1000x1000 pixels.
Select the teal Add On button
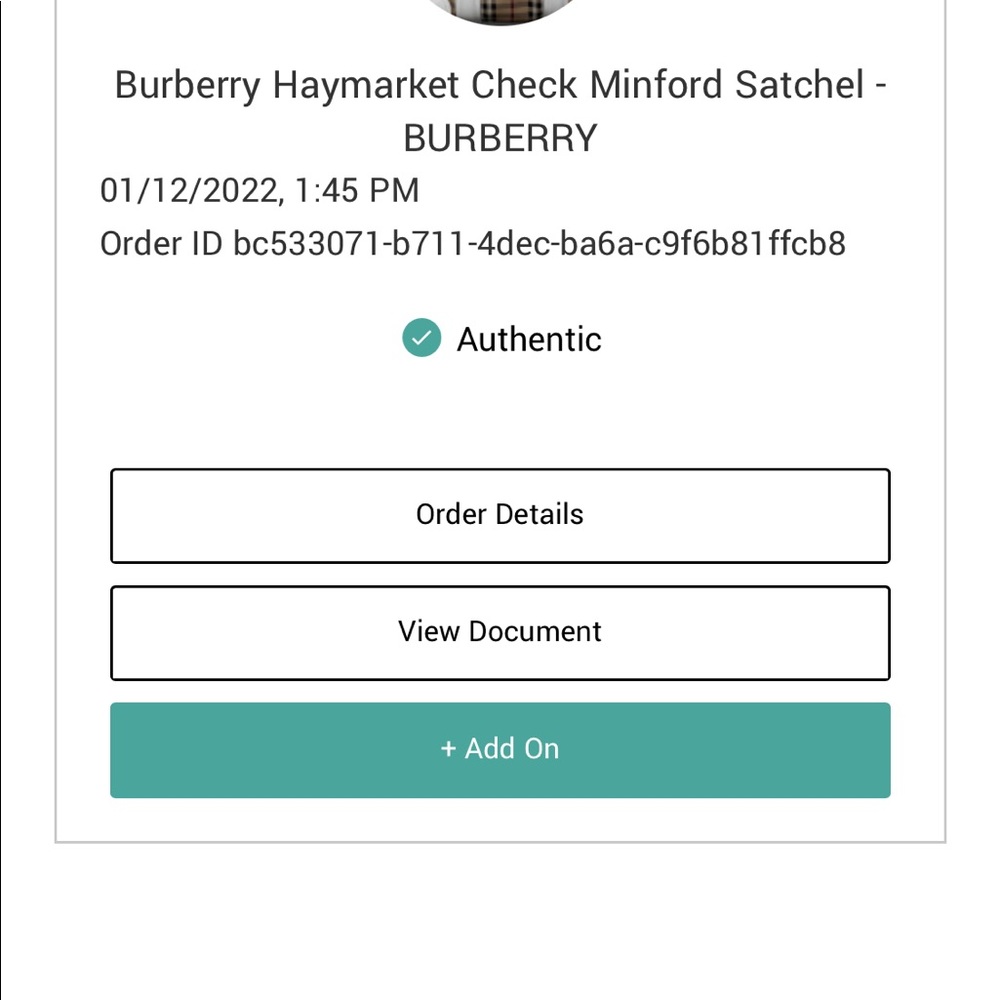coord(500,750)
